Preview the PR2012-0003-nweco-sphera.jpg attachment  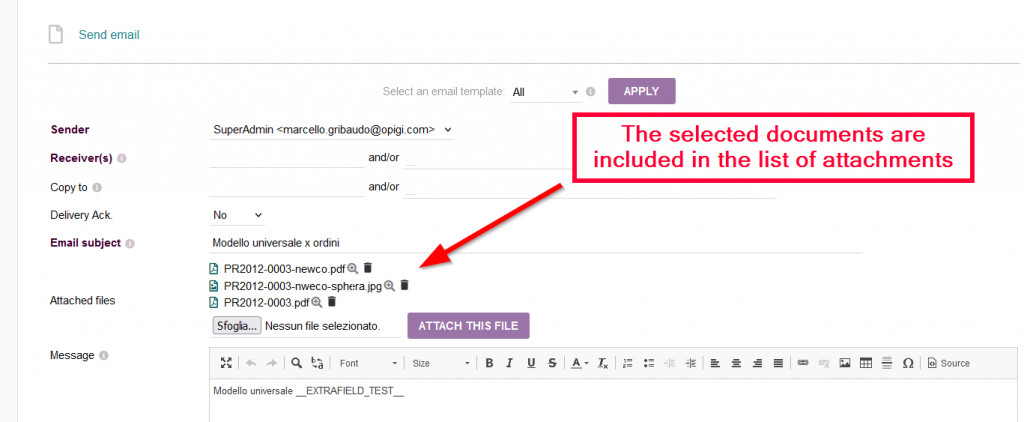pyautogui.click(x=390, y=285)
